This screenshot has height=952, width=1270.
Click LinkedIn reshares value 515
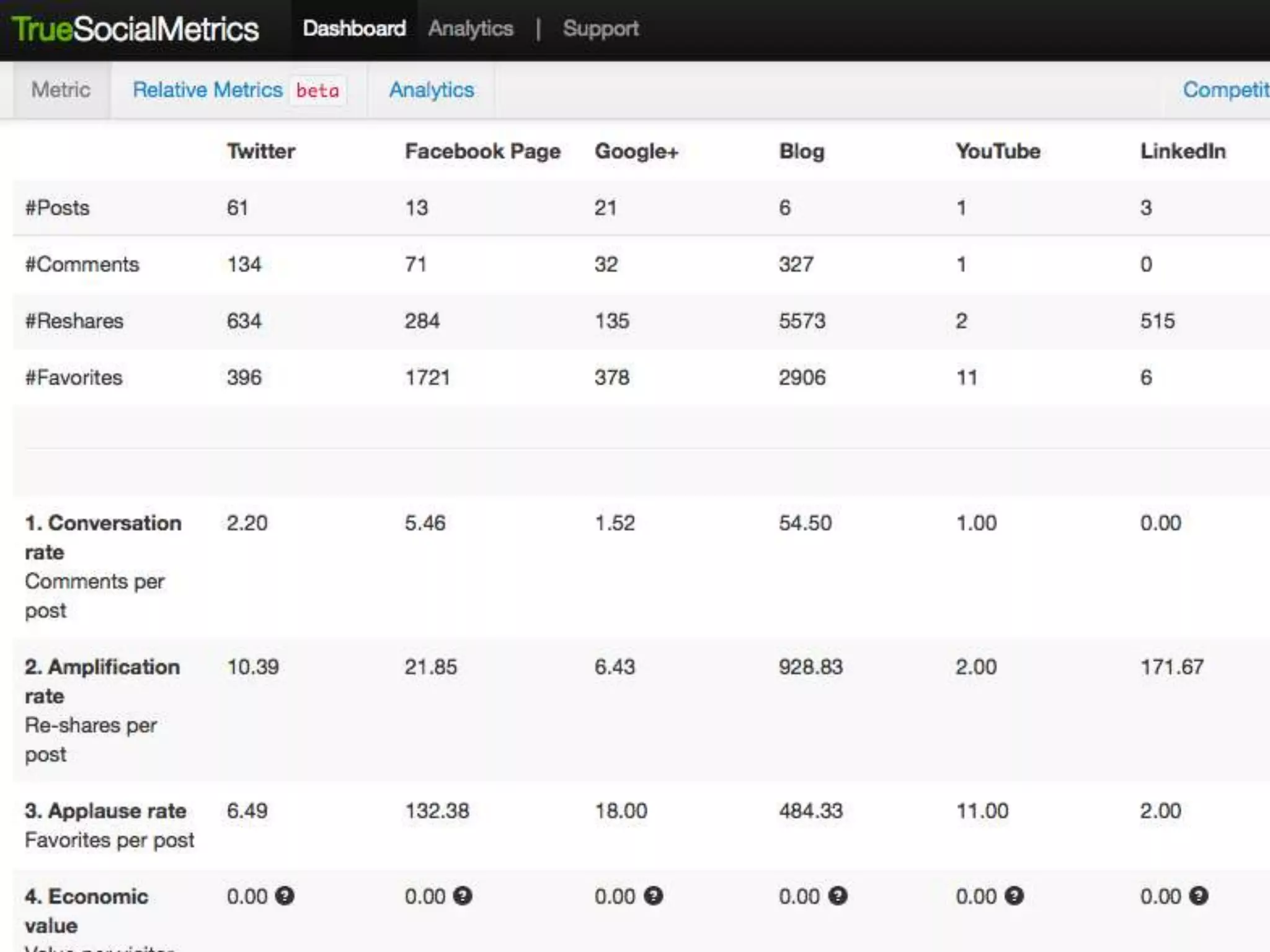1157,321
